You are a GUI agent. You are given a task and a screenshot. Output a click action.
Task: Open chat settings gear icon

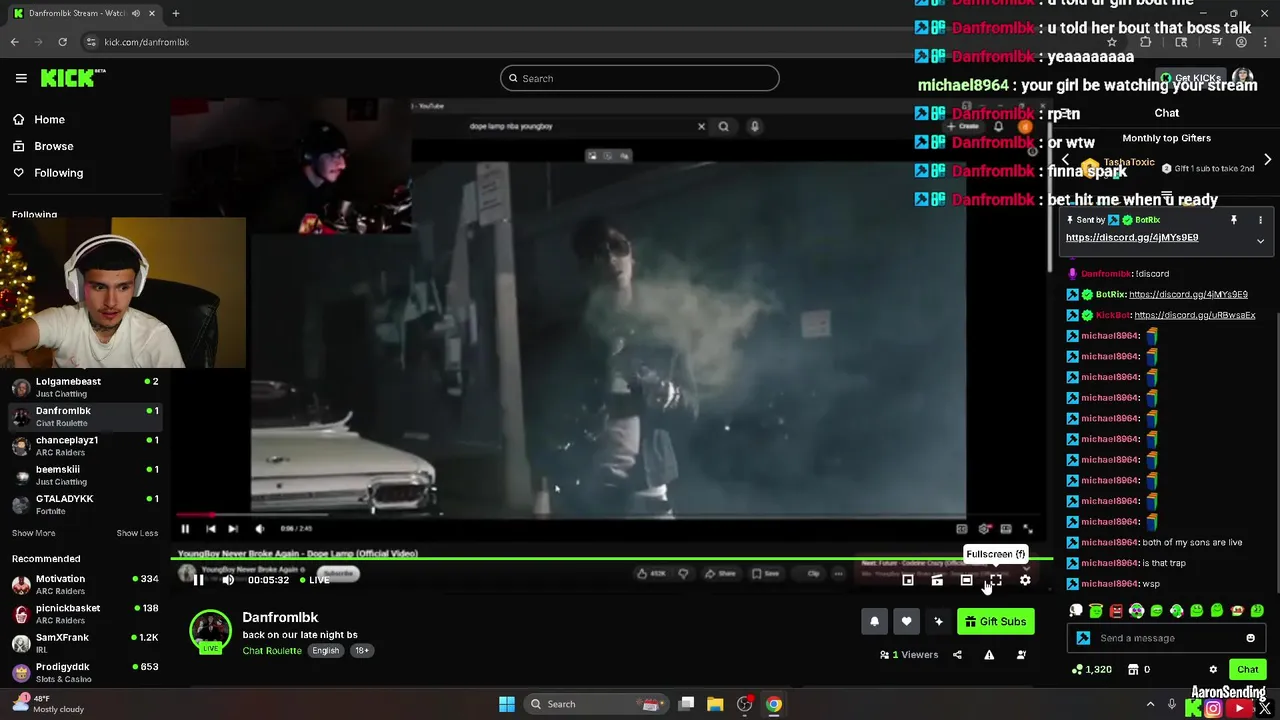pos(1213,669)
